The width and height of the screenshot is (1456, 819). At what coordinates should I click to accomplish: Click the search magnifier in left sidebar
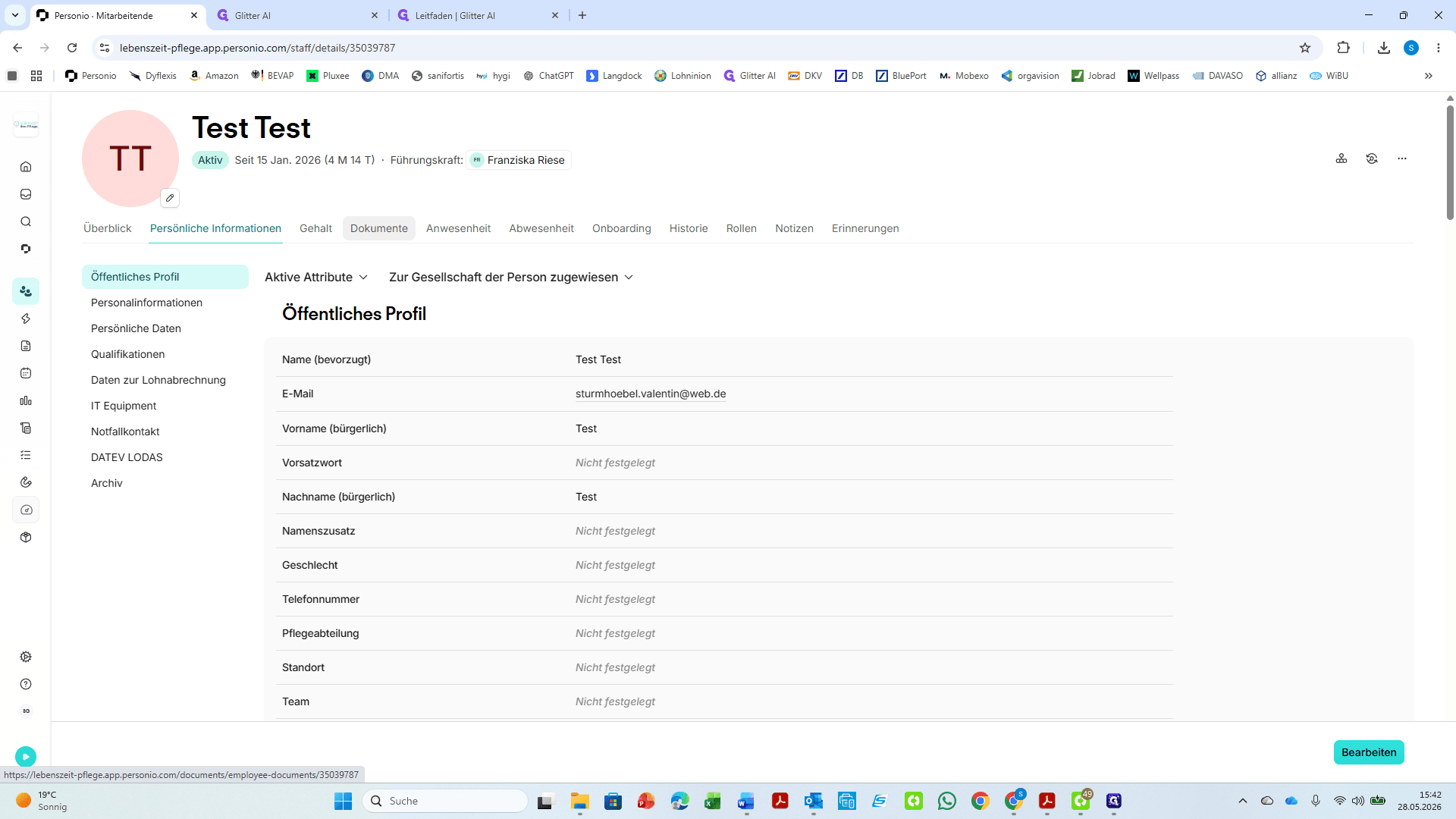point(26,221)
